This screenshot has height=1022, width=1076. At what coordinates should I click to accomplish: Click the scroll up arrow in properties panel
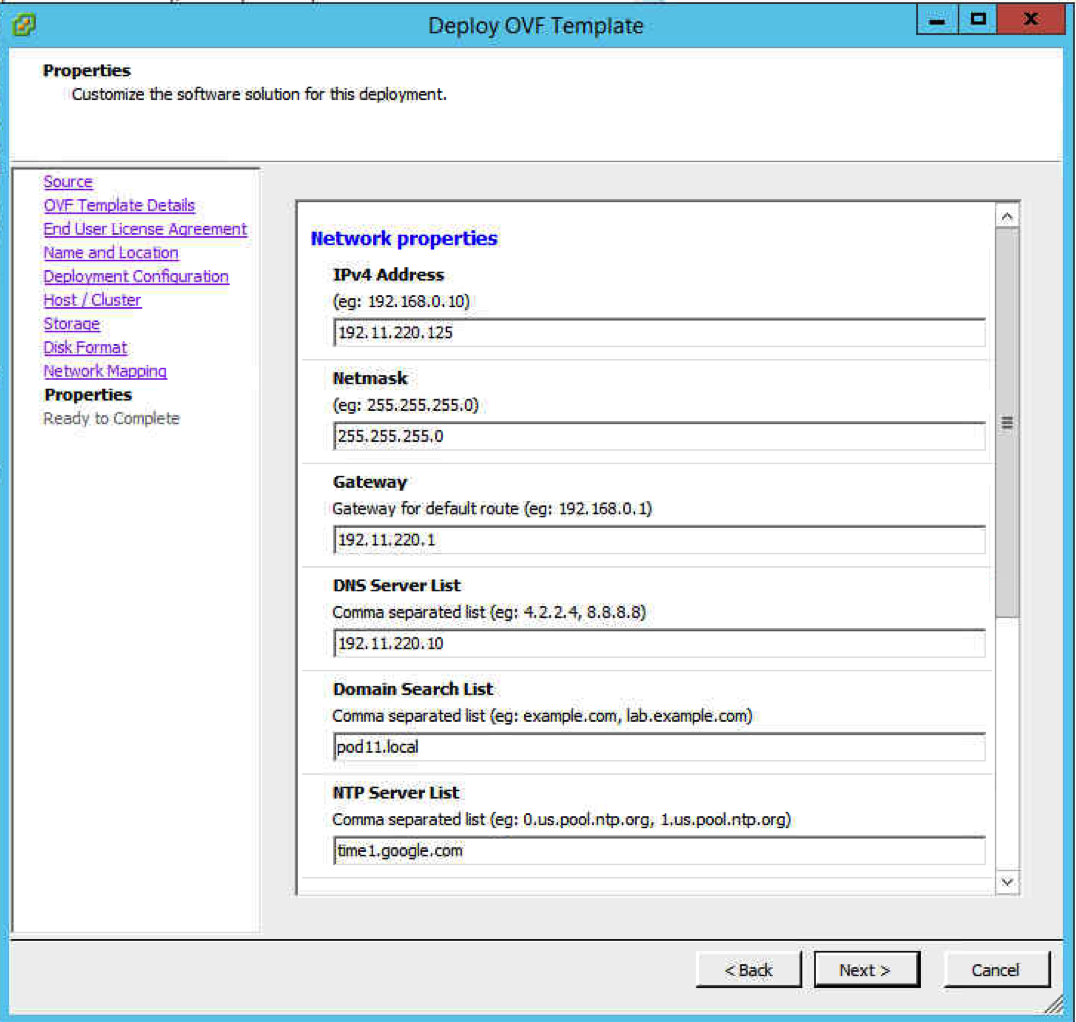click(x=1007, y=216)
